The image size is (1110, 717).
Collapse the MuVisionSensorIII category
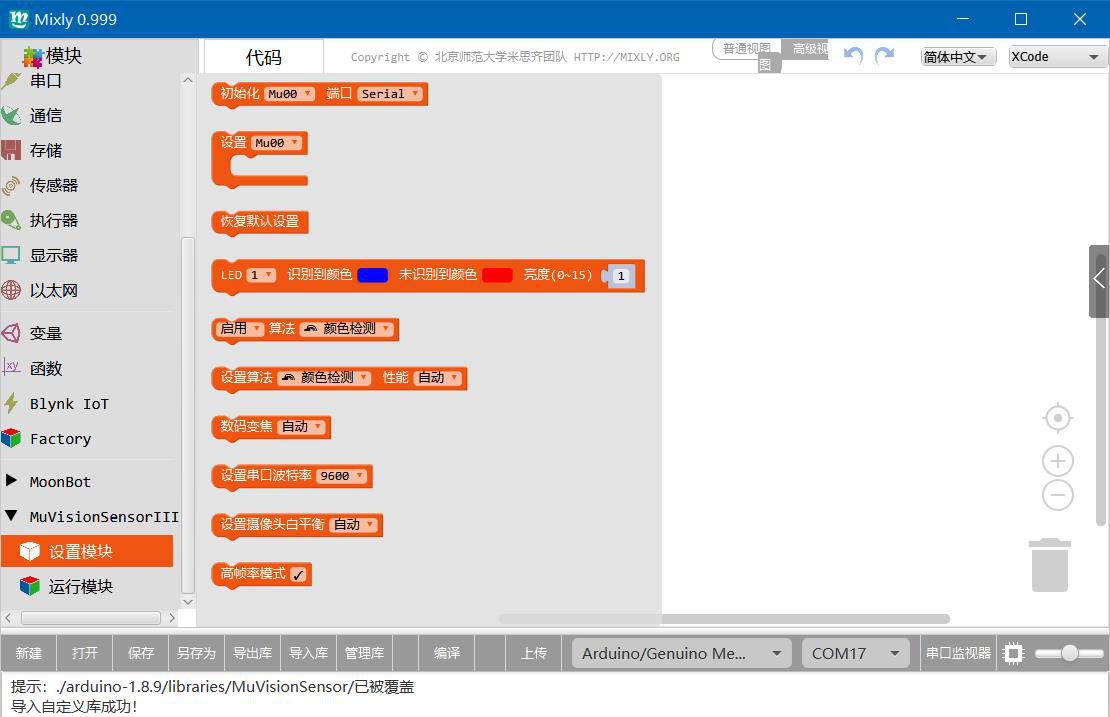11,515
